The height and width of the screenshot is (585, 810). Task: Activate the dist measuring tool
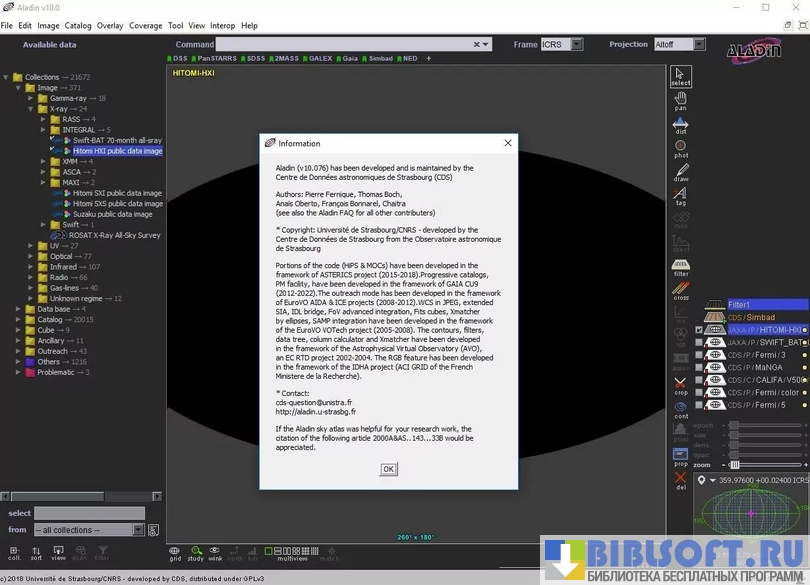pos(680,125)
